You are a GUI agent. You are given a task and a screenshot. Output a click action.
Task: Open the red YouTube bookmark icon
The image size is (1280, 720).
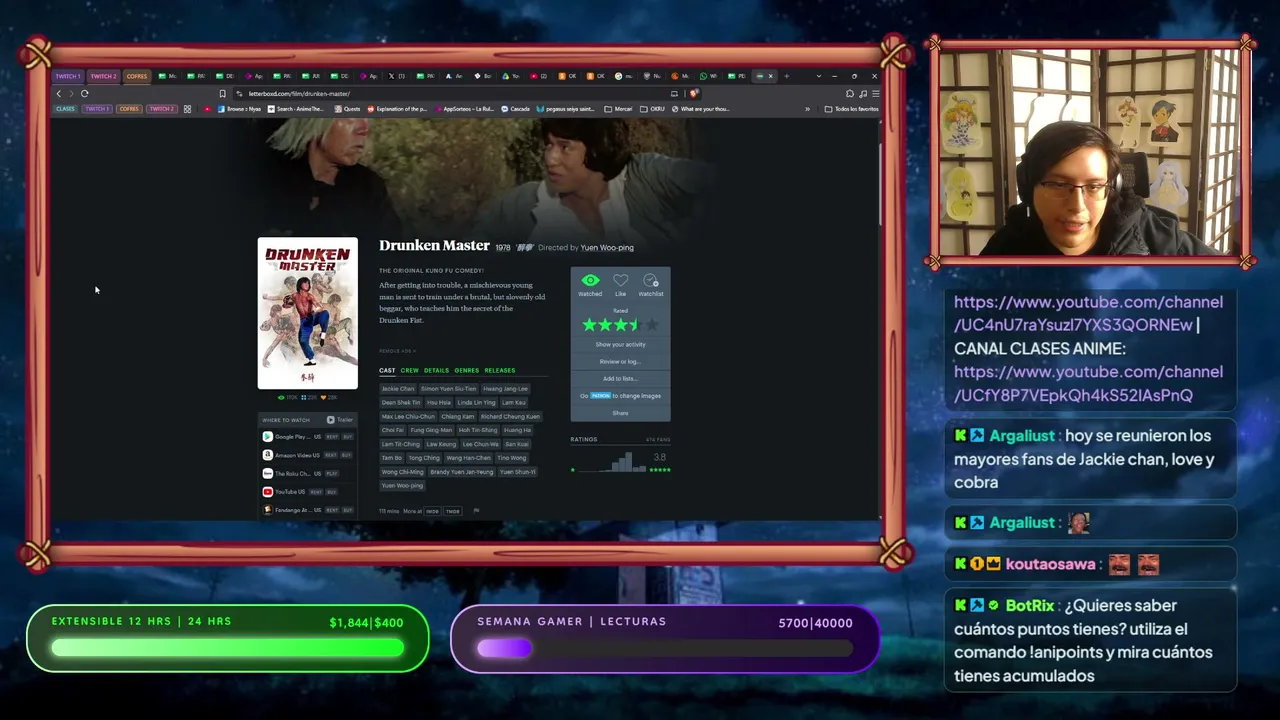(x=207, y=109)
